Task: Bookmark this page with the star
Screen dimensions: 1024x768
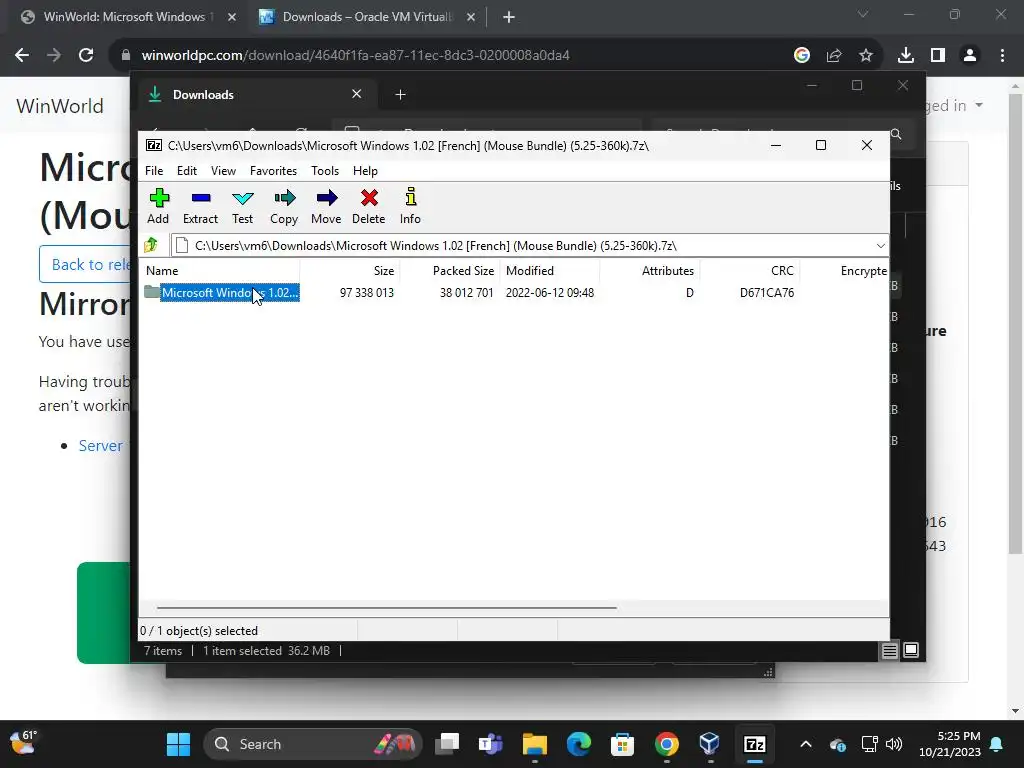Action: (866, 56)
